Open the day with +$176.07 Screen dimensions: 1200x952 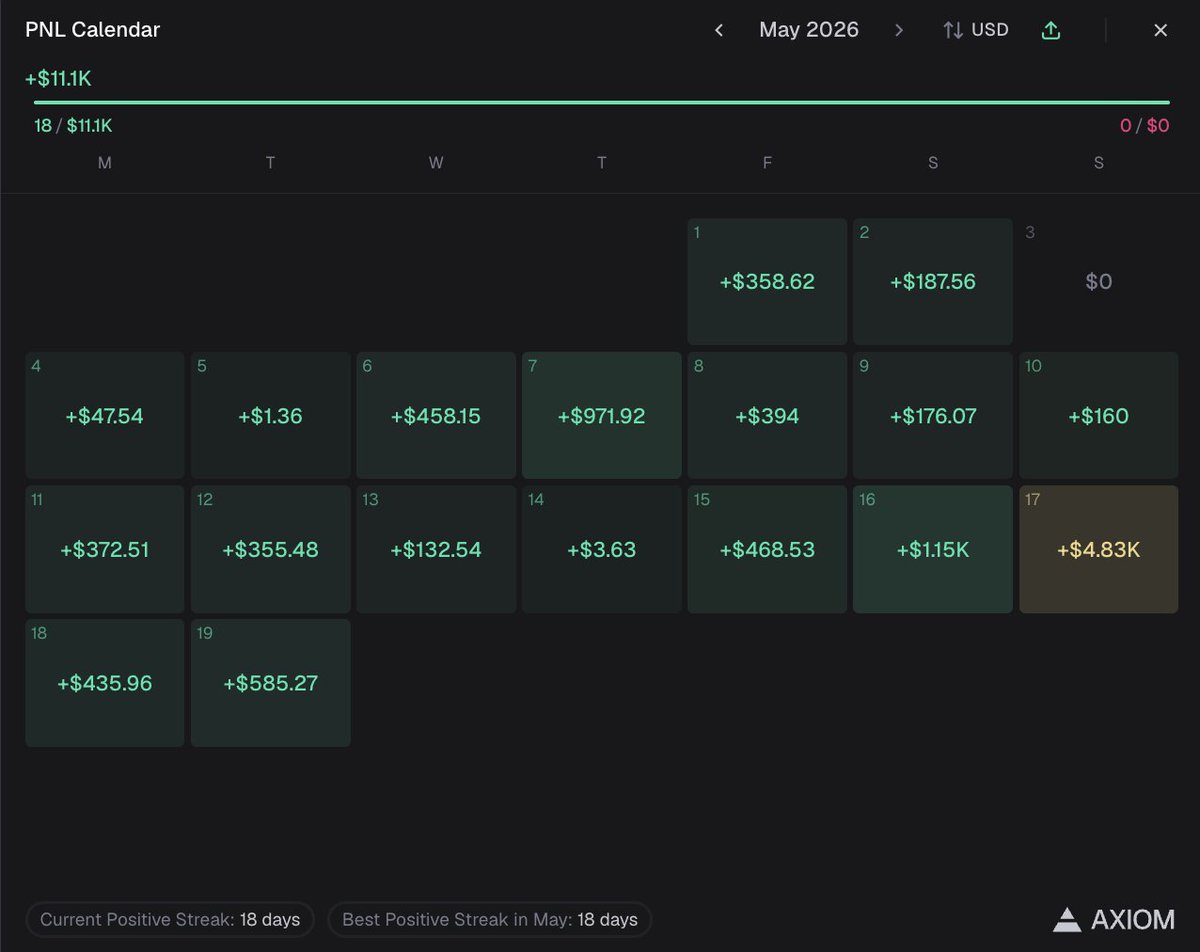tap(933, 415)
